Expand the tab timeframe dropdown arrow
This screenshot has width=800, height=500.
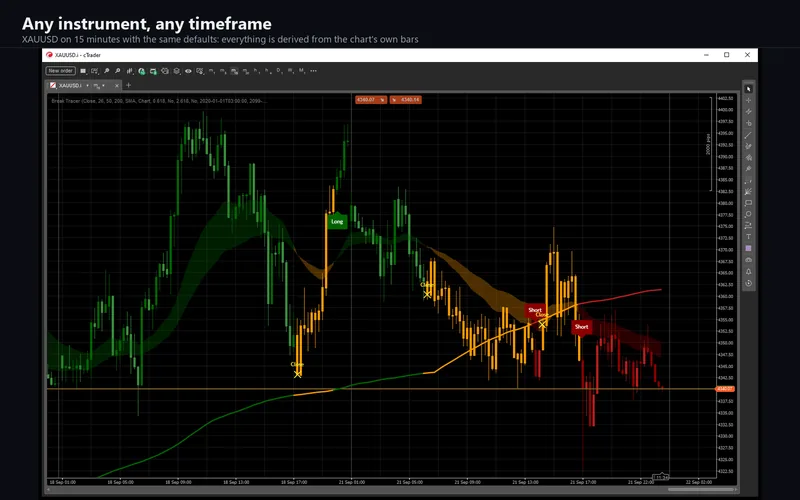pos(104,85)
